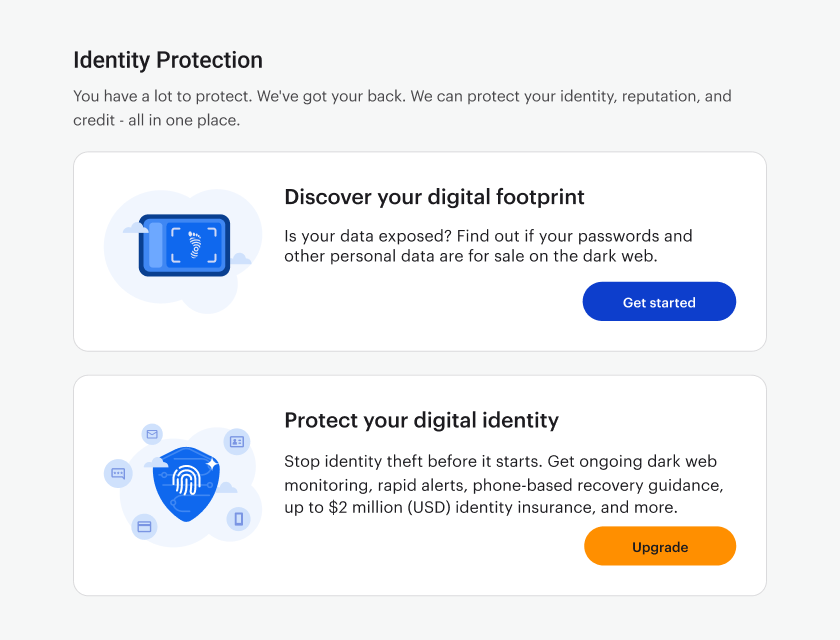Viewport: 840px width, 640px height.
Task: Click the mobile phone bubble icon
Action: [238, 518]
